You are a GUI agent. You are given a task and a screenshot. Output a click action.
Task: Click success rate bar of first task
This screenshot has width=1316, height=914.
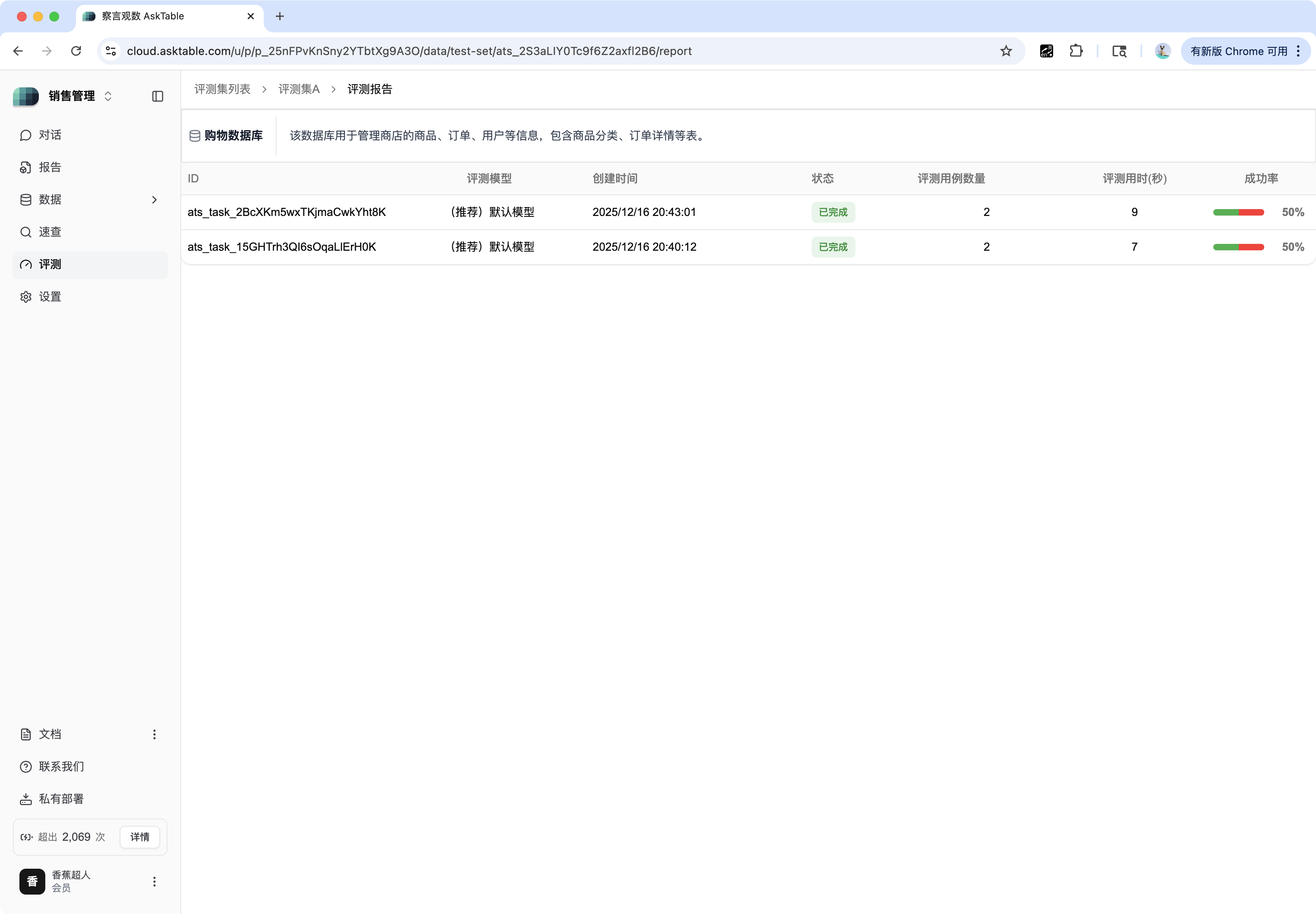(x=1238, y=212)
